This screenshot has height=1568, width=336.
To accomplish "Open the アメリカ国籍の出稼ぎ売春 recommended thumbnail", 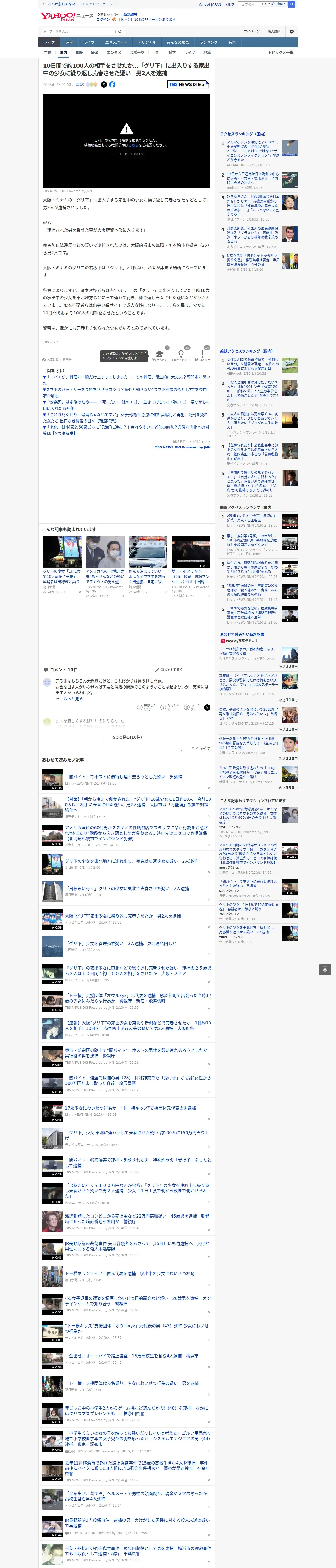I will coord(105,551).
